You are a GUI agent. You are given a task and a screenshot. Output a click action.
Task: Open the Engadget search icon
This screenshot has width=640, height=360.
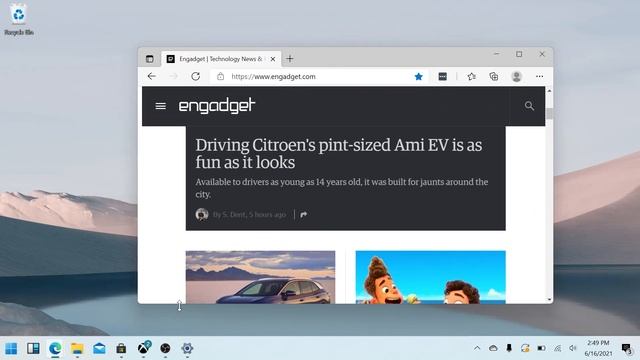pyautogui.click(x=529, y=106)
